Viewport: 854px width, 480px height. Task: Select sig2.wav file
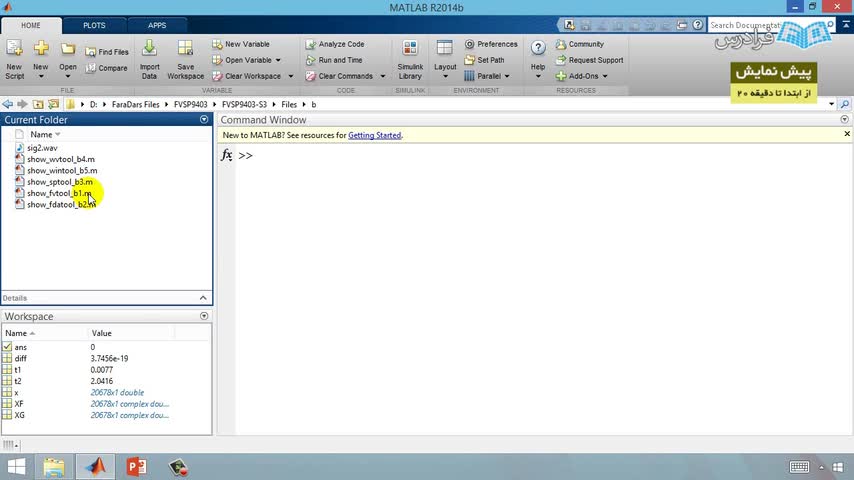(42, 148)
